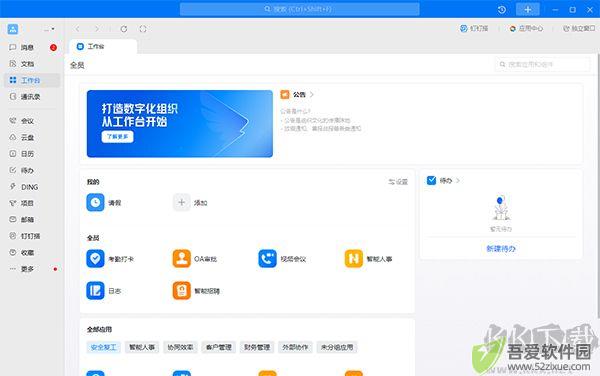Open the orange 智能人事 app icon

354,259
